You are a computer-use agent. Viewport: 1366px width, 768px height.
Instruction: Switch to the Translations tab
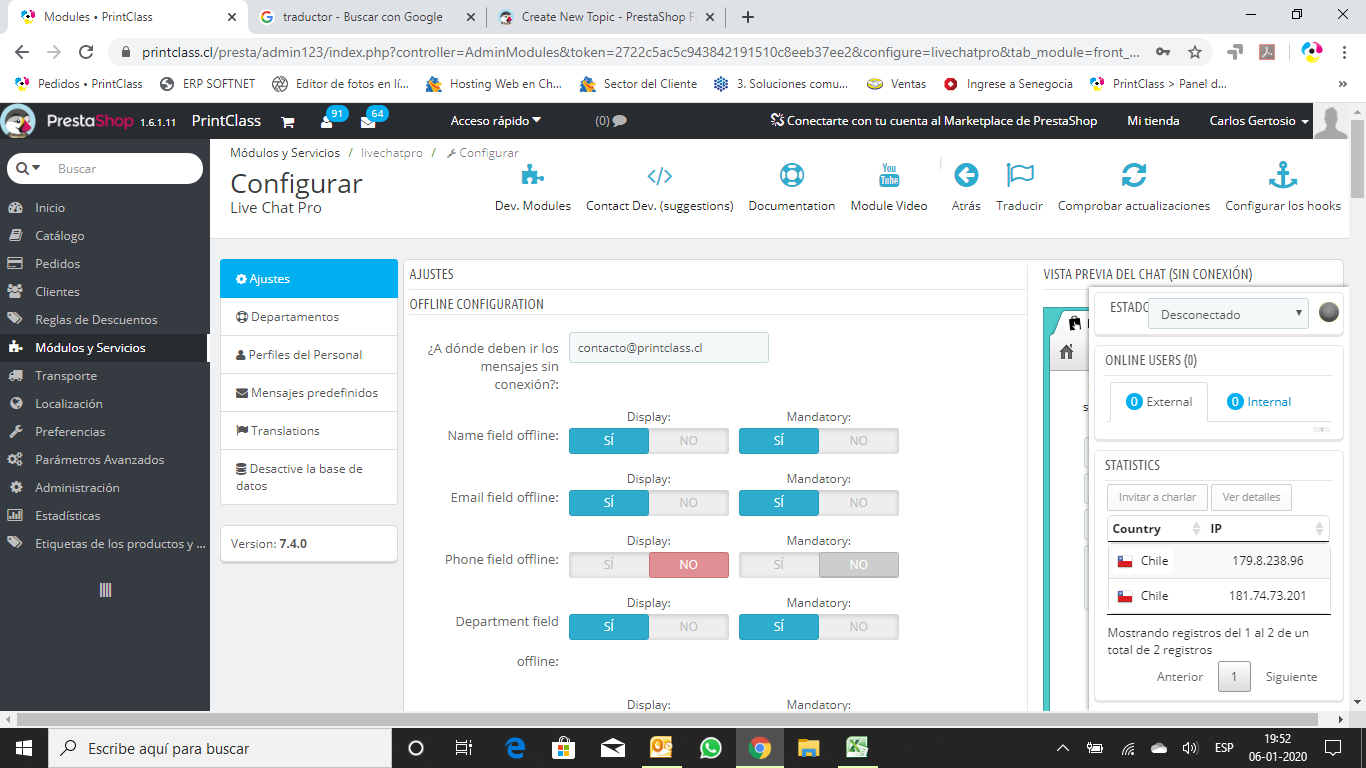coord(309,431)
